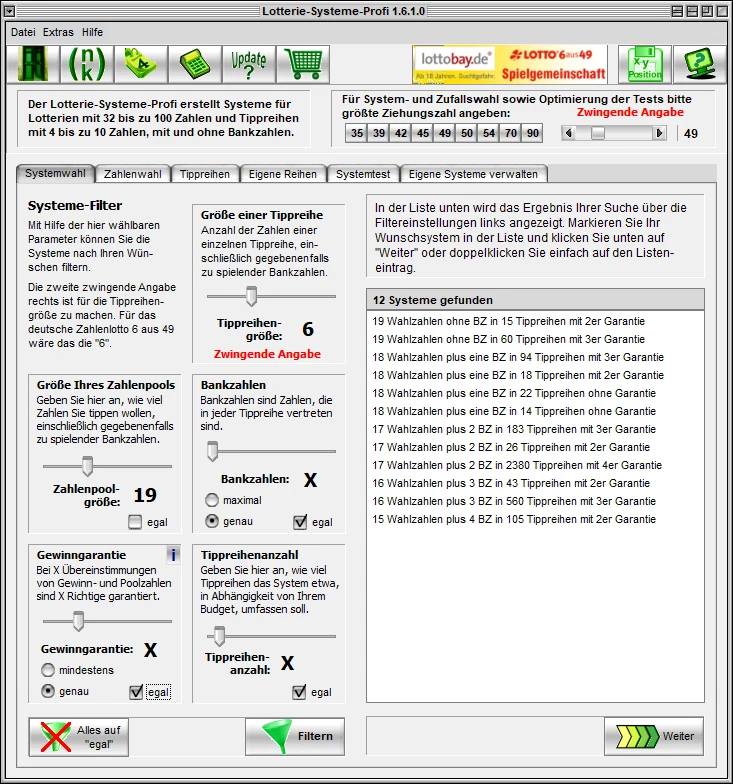Open the (n k) binomial calculator icon
This screenshot has height=784, width=733.
(x=87, y=64)
